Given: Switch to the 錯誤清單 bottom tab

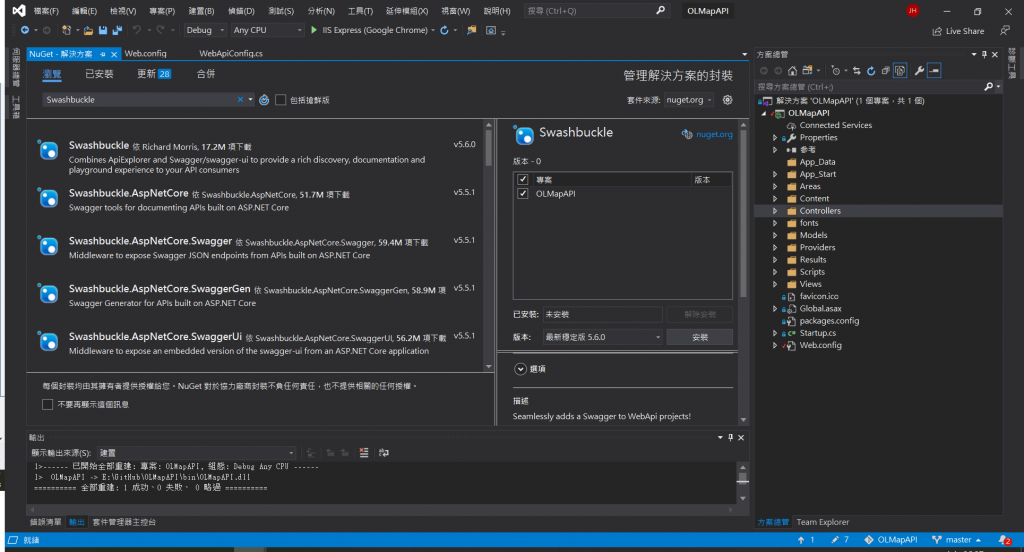Looking at the screenshot, I should 46,522.
